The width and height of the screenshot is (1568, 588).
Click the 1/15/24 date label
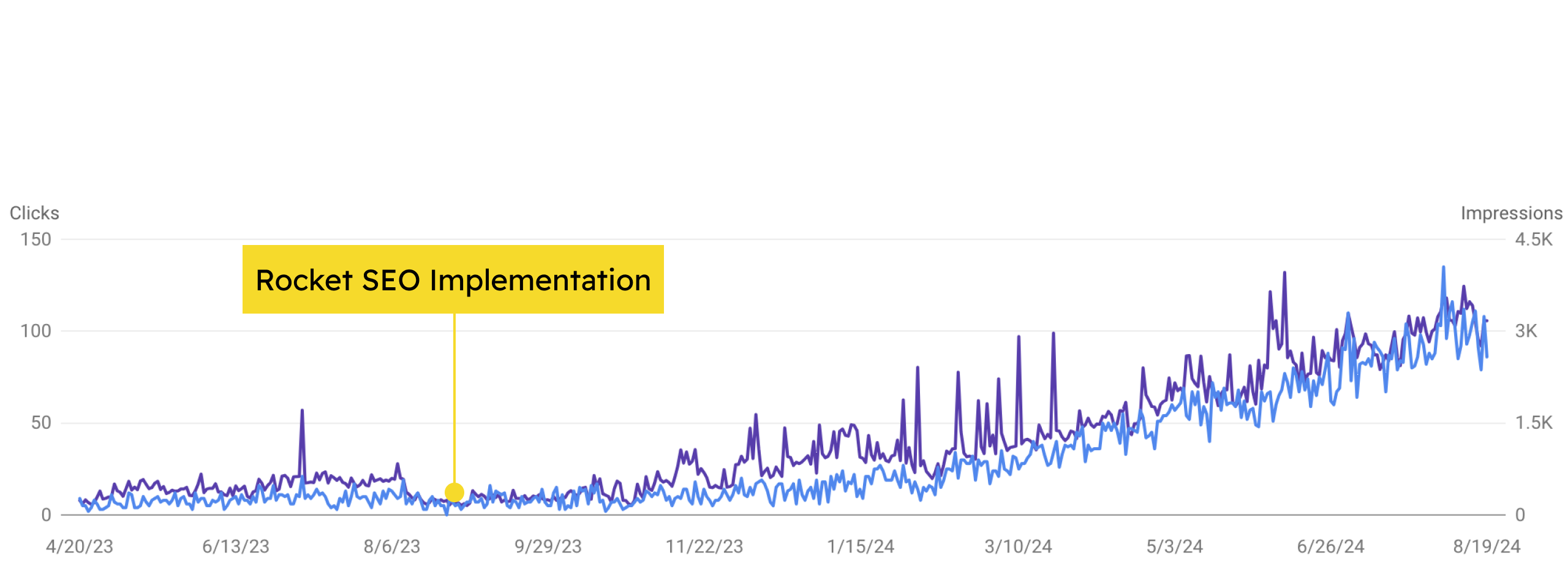[861, 546]
